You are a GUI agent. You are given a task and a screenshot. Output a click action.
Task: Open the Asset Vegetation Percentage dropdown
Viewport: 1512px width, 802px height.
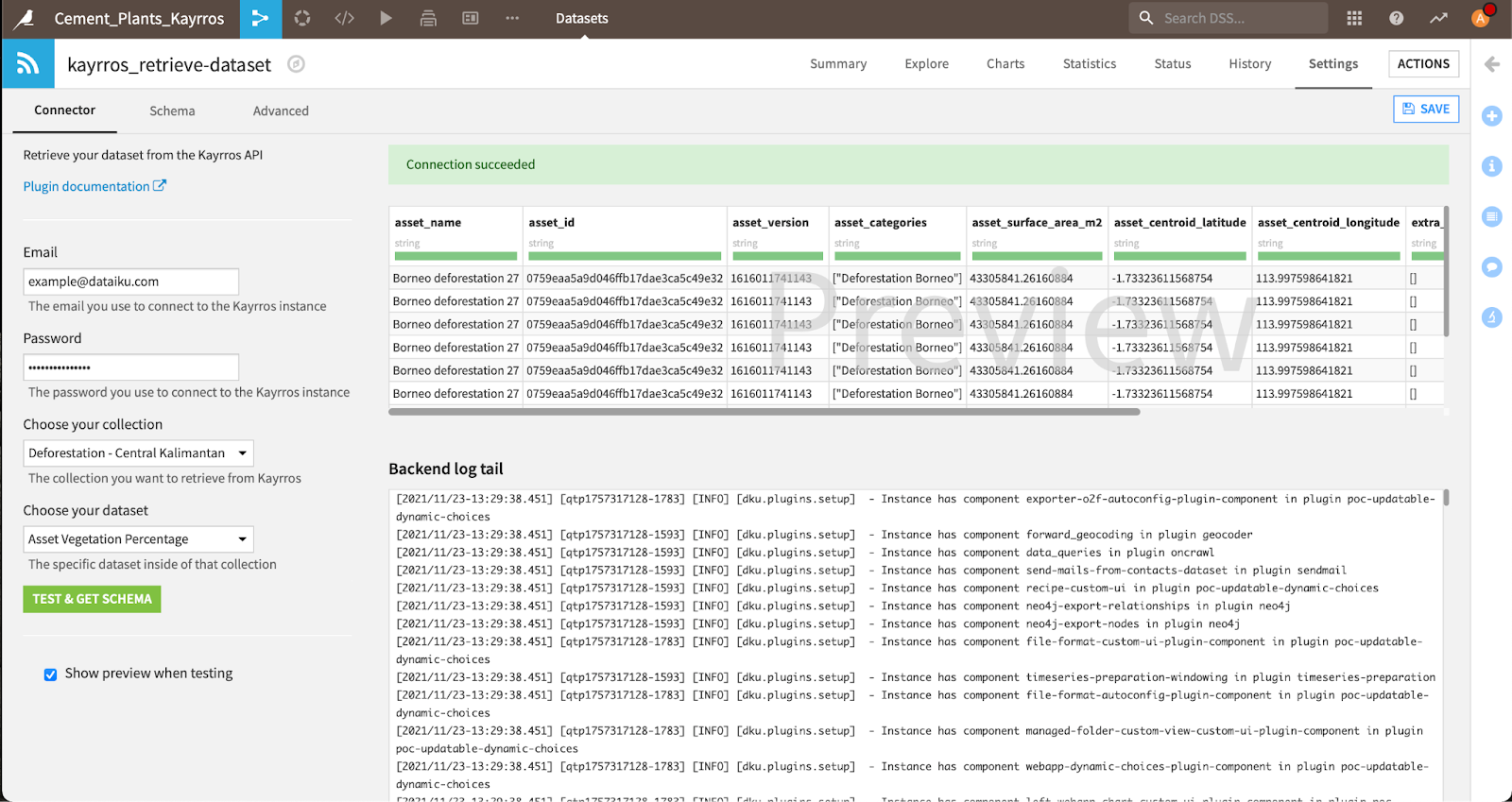(138, 539)
